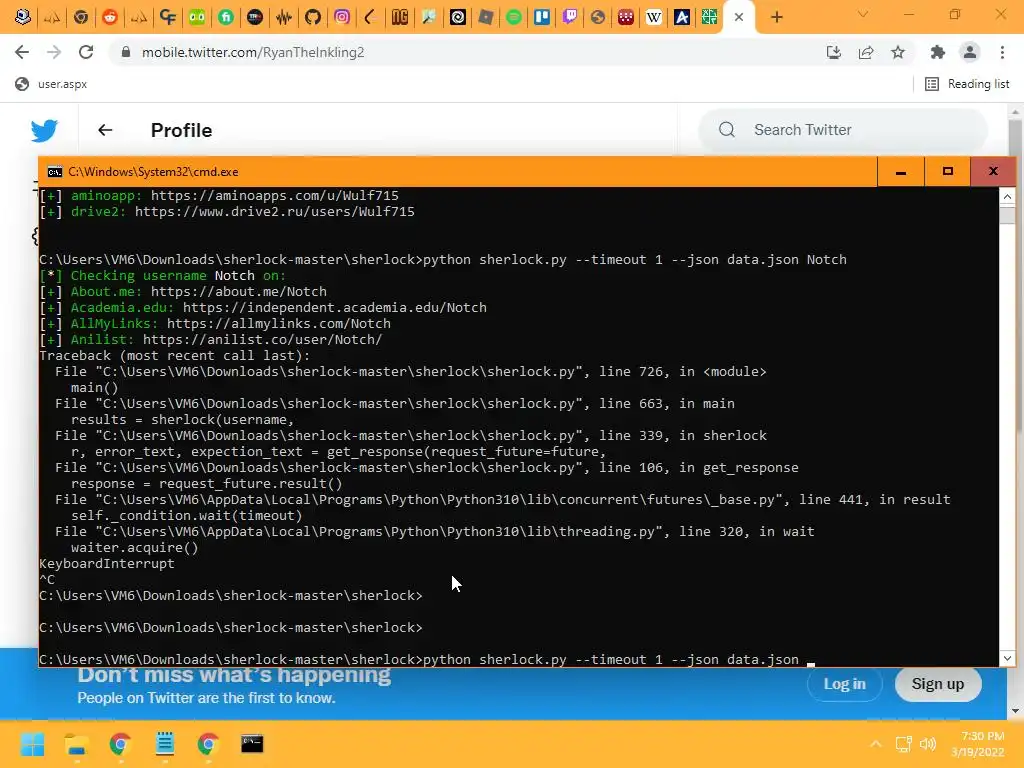The height and width of the screenshot is (768, 1024).
Task: Switch to the Twitch browser tab
Action: pos(570,17)
